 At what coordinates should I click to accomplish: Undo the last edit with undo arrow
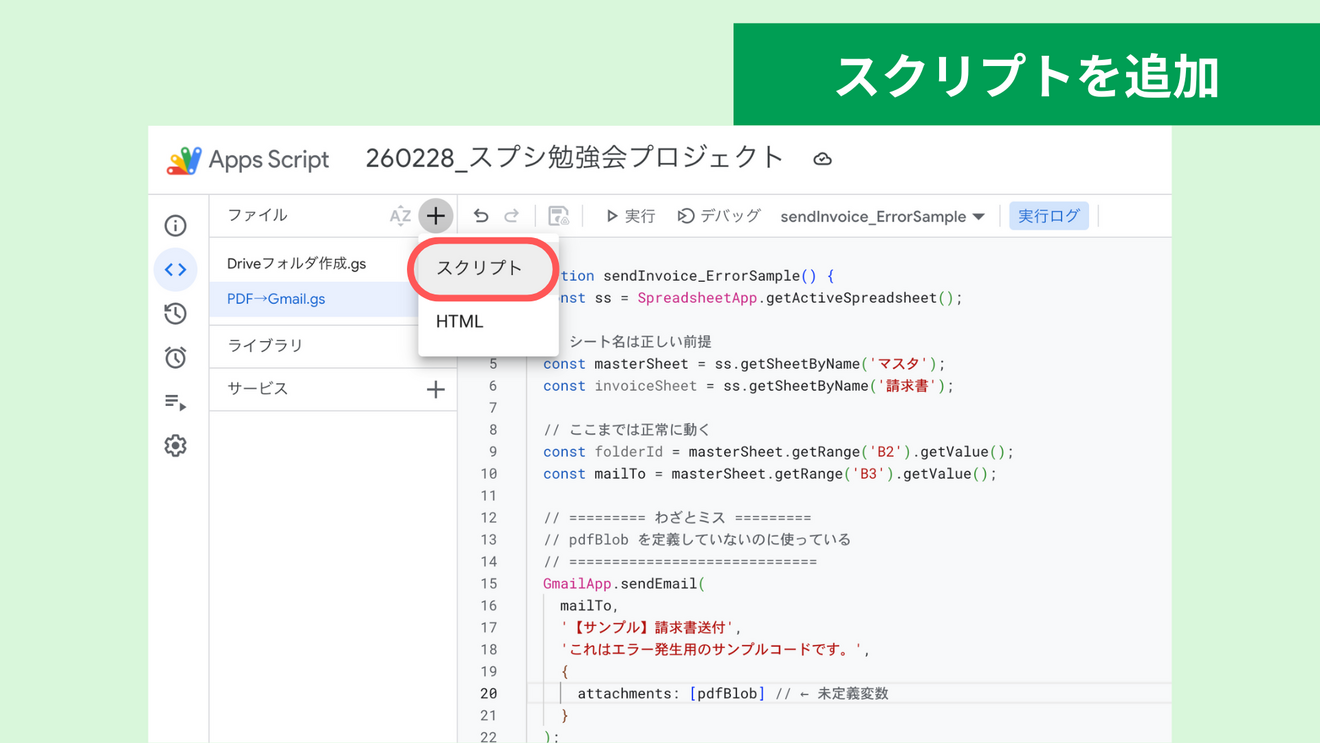[x=481, y=216]
